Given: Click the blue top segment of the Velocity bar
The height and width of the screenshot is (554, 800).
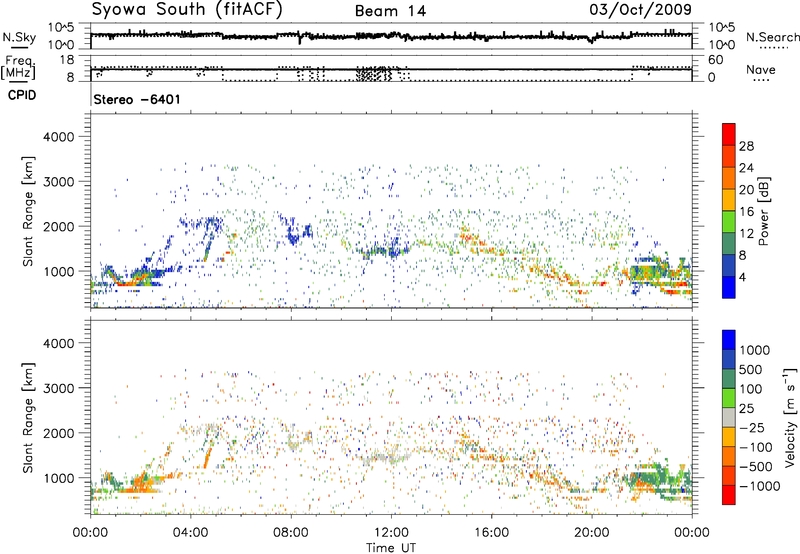Looking at the screenshot, I should [x=729, y=340].
